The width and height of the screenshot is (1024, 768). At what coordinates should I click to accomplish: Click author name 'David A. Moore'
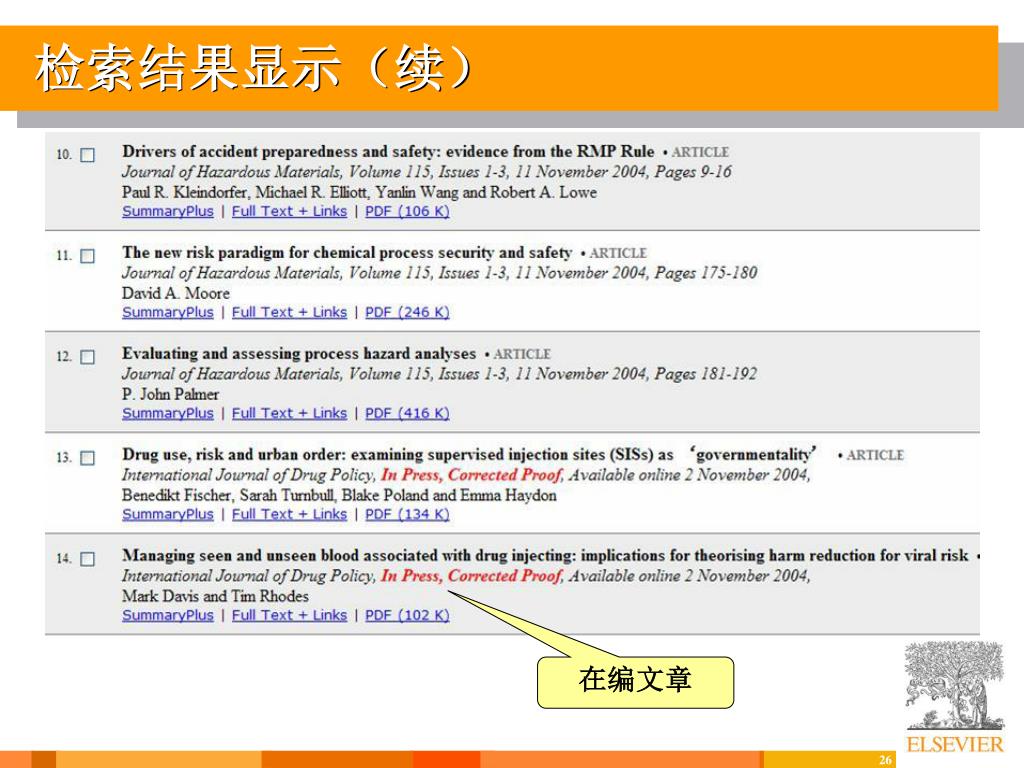point(176,293)
